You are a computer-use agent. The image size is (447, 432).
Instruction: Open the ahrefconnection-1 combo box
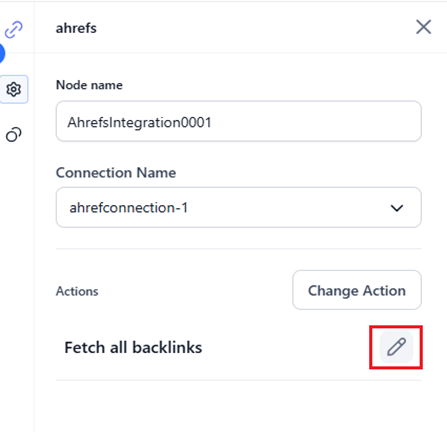click(x=239, y=207)
